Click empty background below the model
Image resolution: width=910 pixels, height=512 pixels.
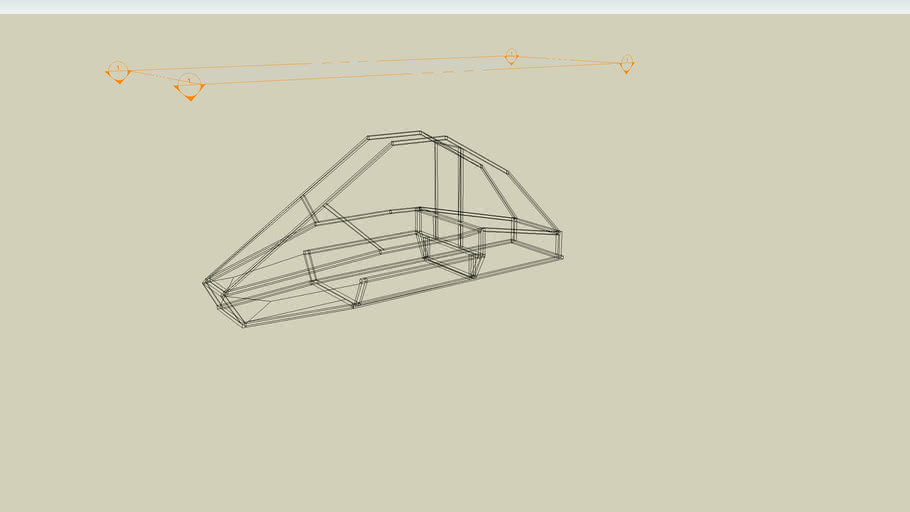(450, 420)
